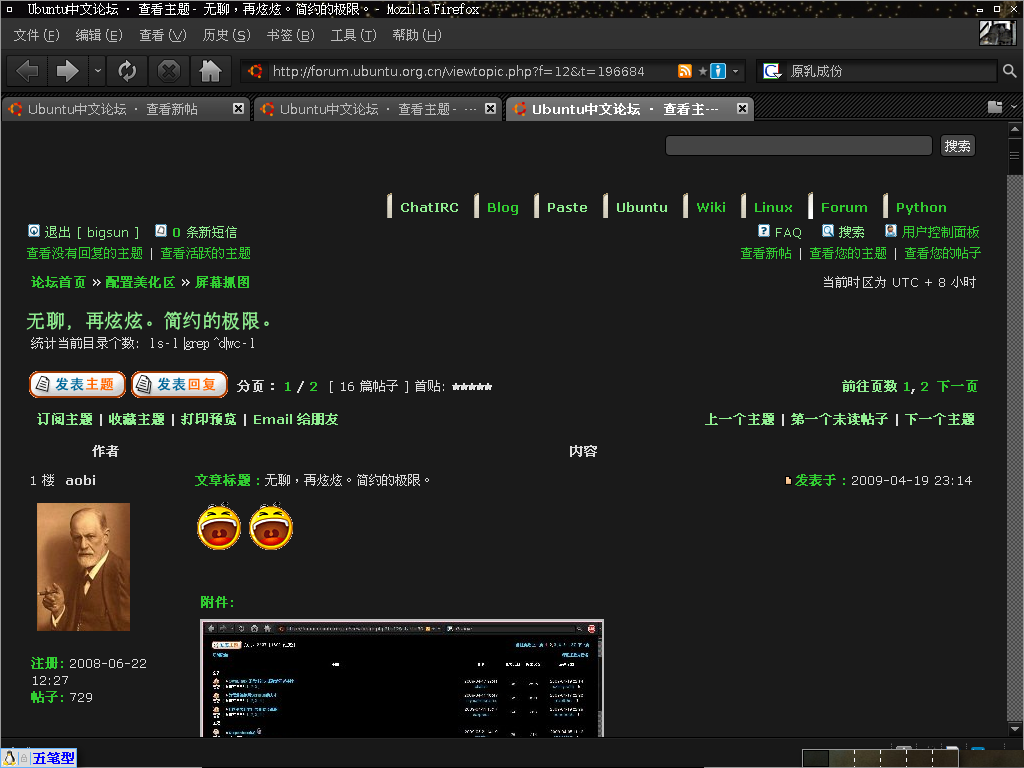Viewport: 1024px width, 768px height.
Task: Go to 下一页 next page link
Action: [x=957, y=387]
